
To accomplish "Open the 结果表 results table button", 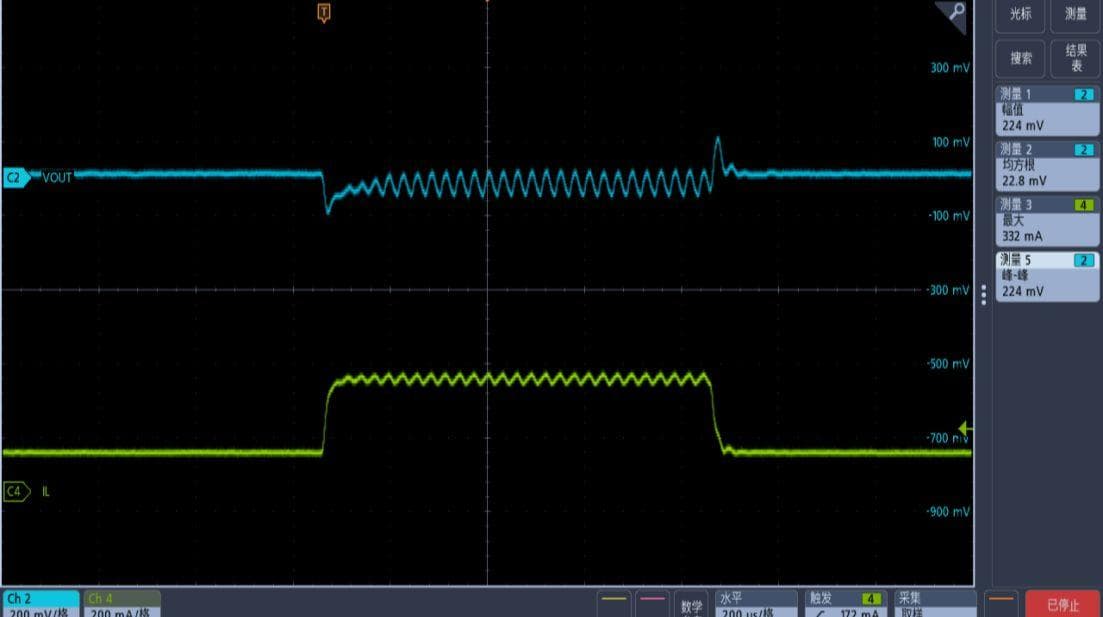I will point(1075,58).
